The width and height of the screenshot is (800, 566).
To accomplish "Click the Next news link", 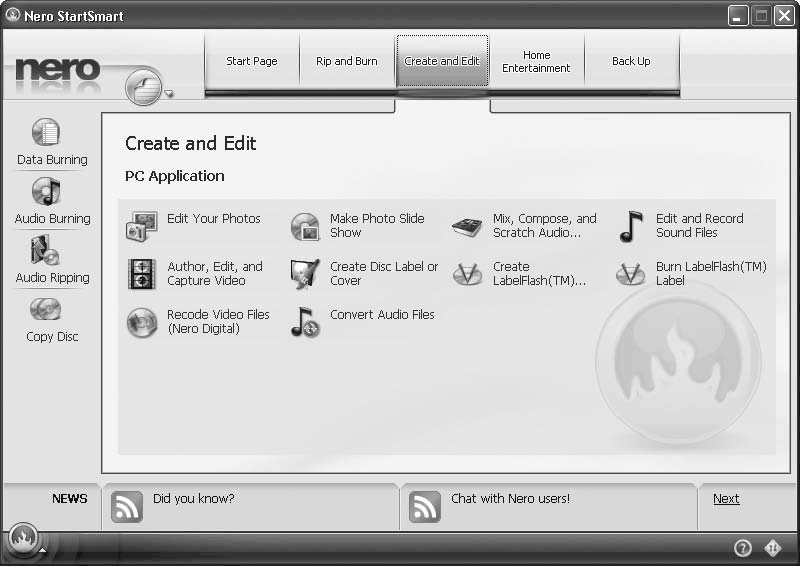I will click(726, 499).
